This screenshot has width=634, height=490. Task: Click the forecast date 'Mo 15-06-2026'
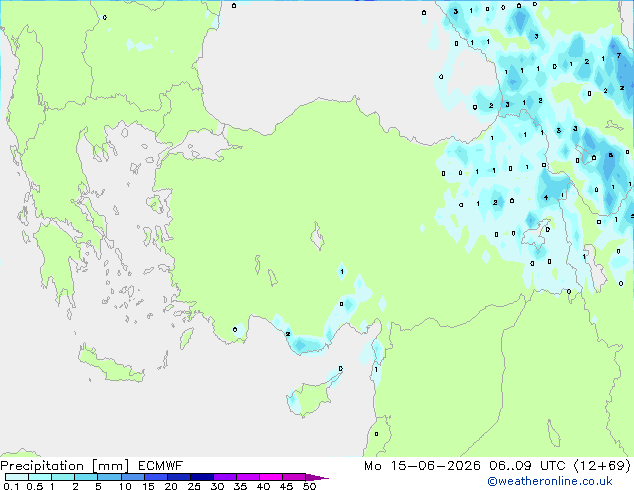(x=422, y=466)
